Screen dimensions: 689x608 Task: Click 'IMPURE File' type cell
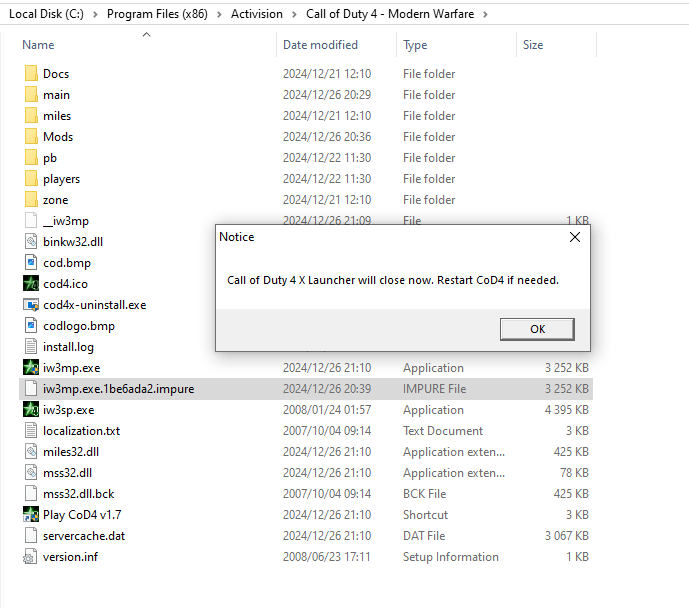pyautogui.click(x=435, y=389)
